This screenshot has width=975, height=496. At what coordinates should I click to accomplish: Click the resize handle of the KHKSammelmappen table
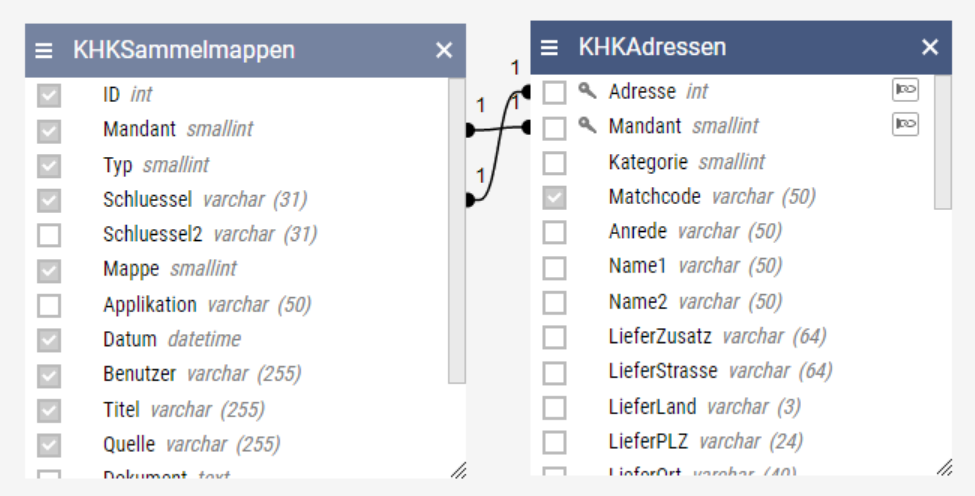[x=457, y=469]
